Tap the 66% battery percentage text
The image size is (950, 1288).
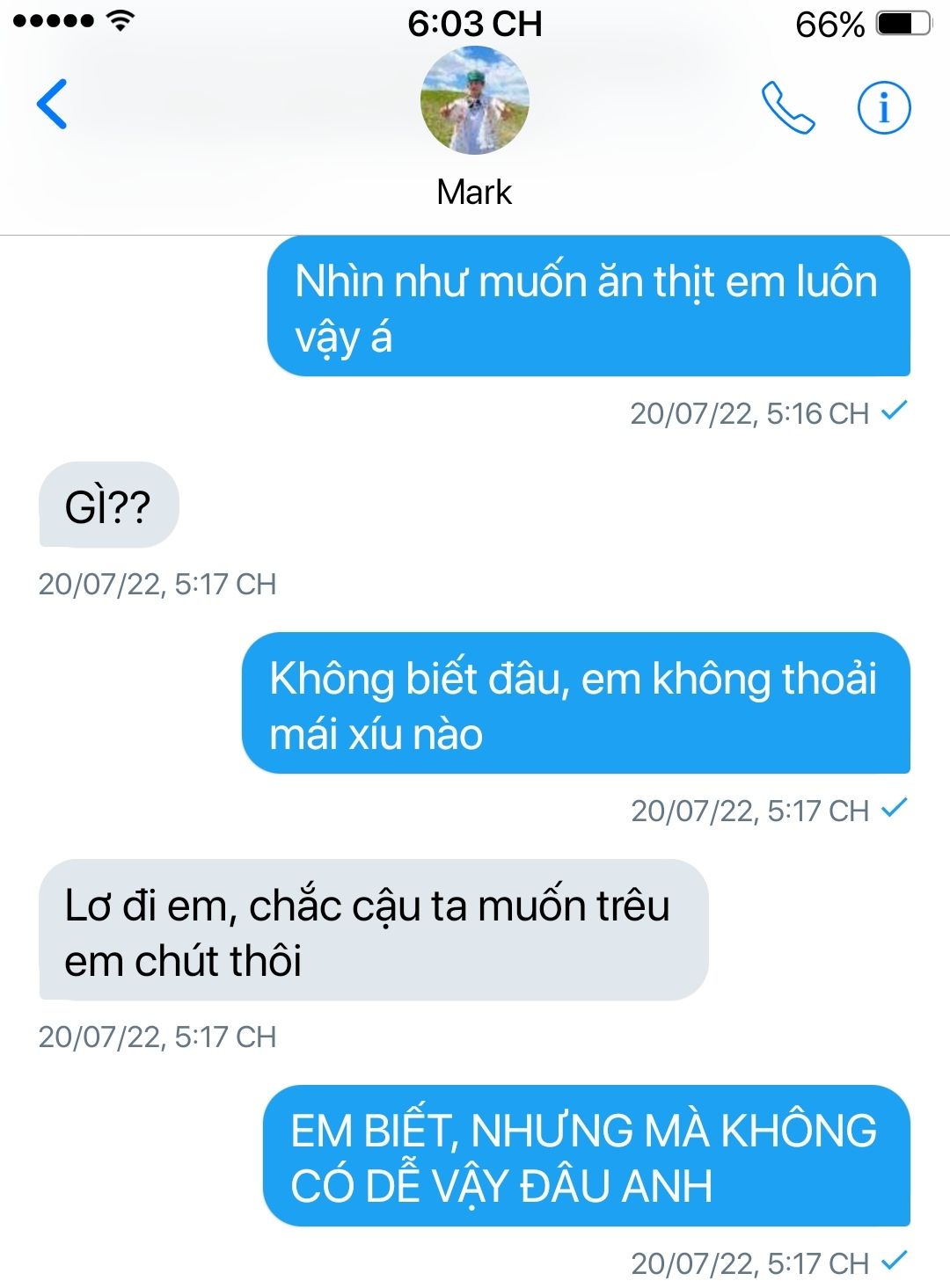pos(829,25)
